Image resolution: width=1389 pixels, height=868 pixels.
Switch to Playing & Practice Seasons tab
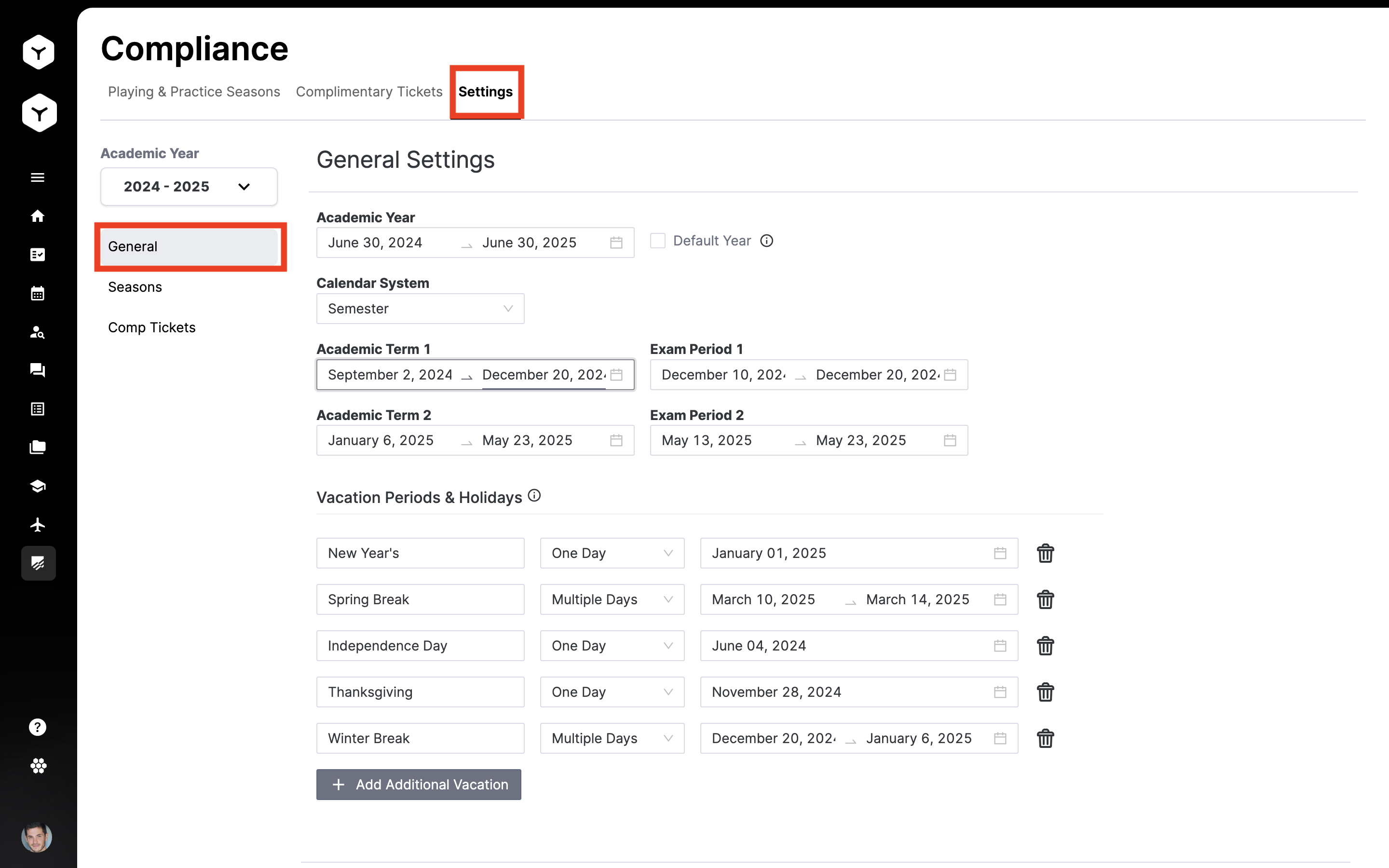pyautogui.click(x=194, y=92)
